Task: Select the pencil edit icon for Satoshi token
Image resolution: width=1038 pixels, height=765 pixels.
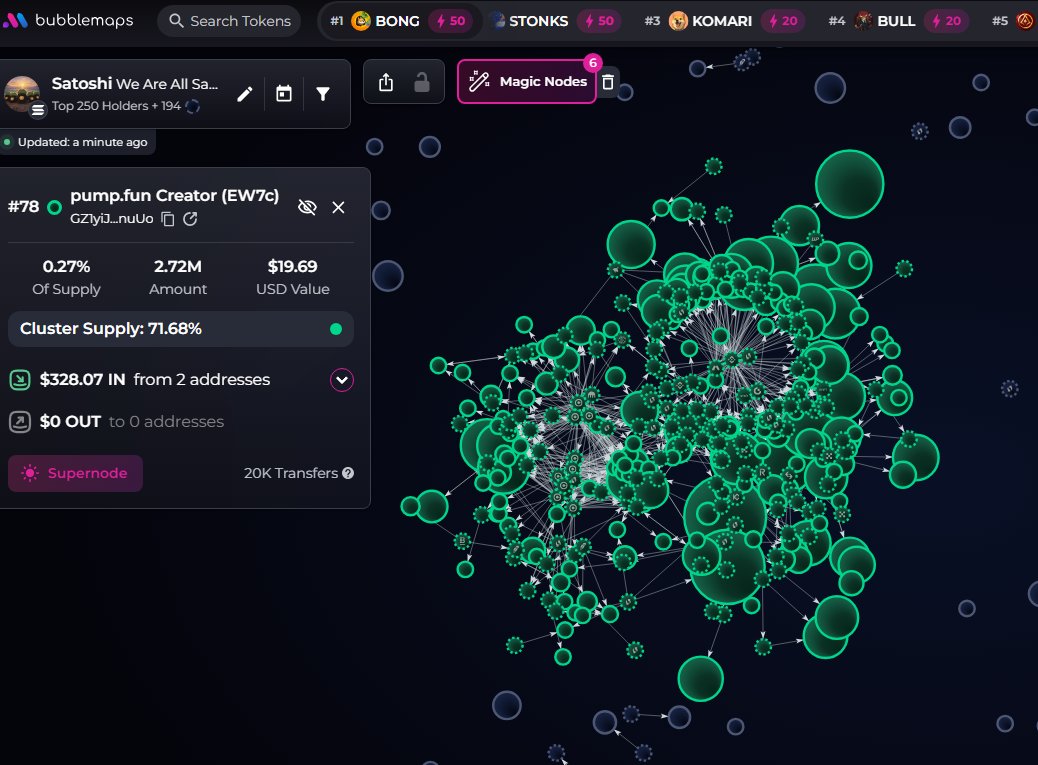Action: pyautogui.click(x=244, y=93)
